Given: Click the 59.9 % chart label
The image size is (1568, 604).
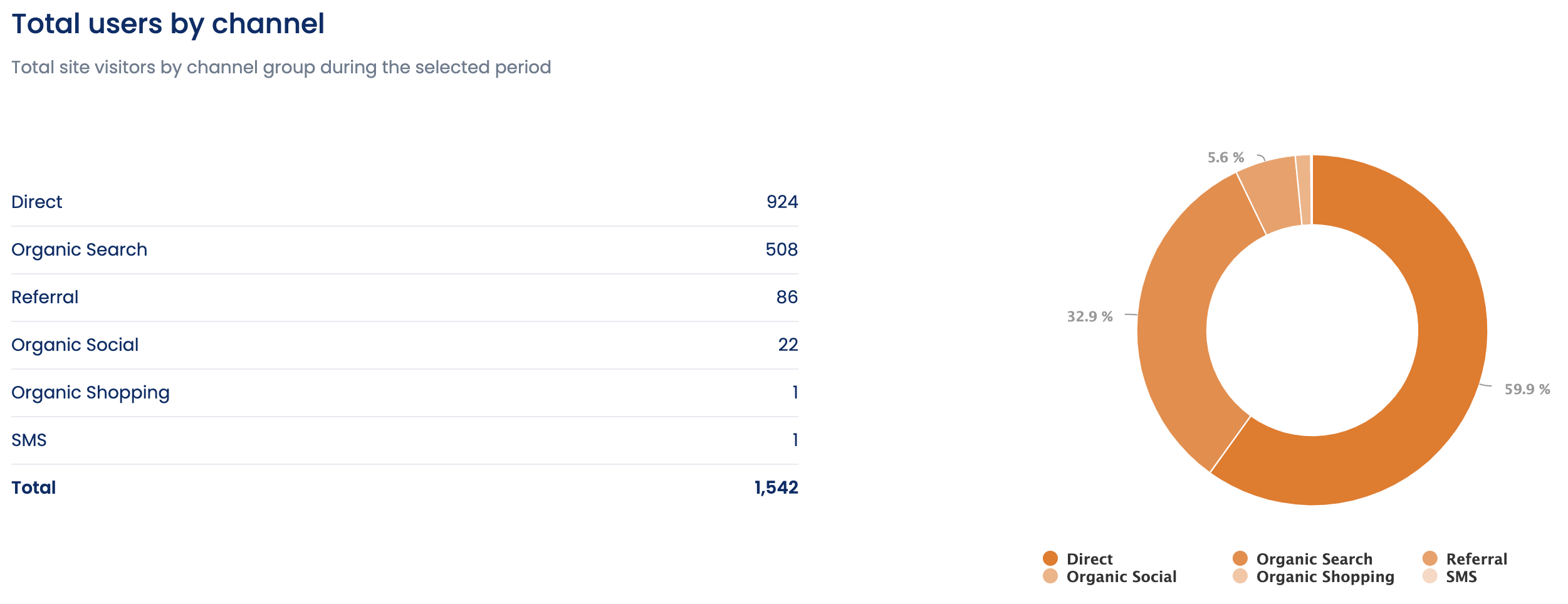Looking at the screenshot, I should point(1527,389).
